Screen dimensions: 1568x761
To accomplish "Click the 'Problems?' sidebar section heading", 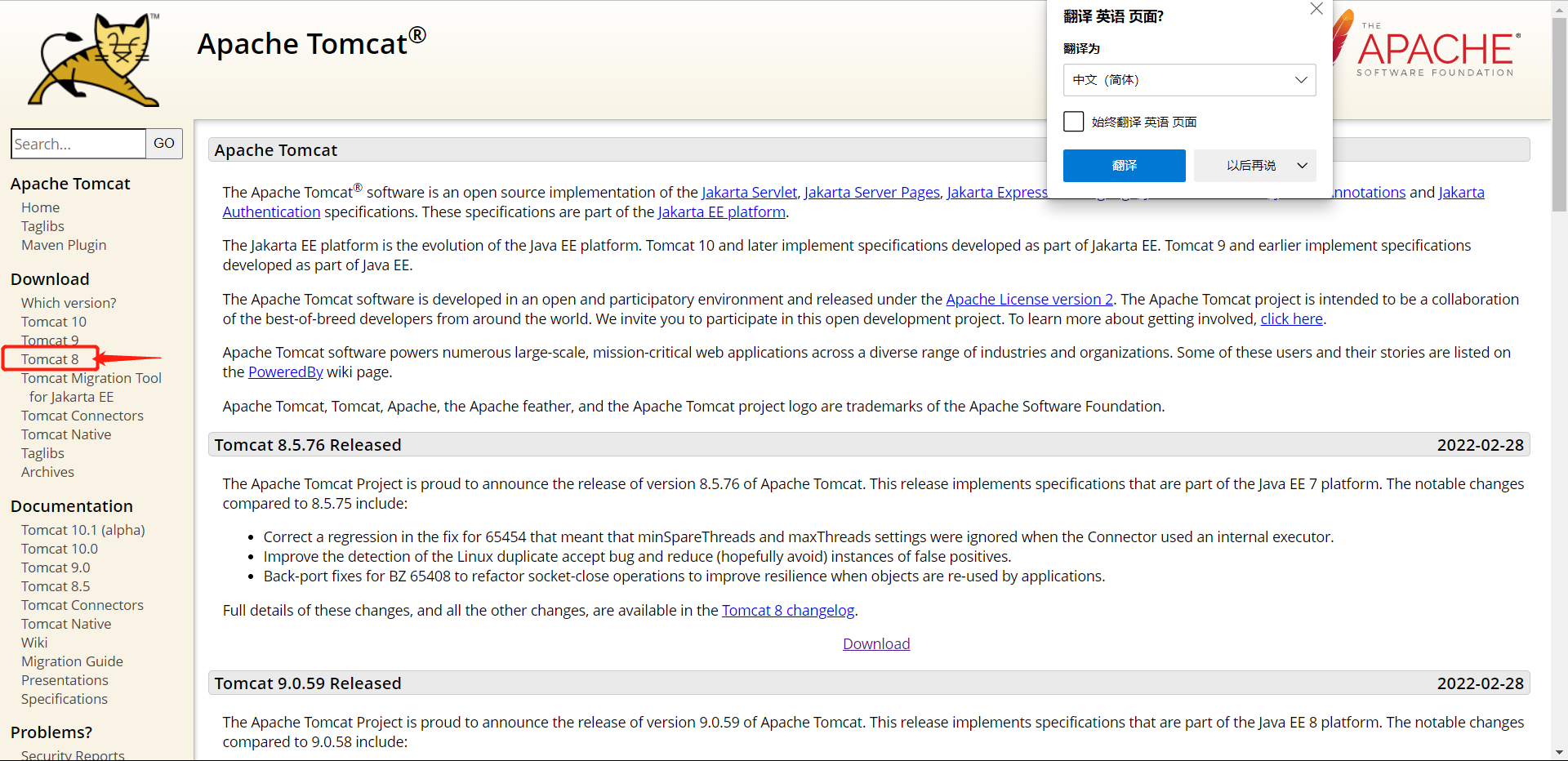I will coord(51,732).
